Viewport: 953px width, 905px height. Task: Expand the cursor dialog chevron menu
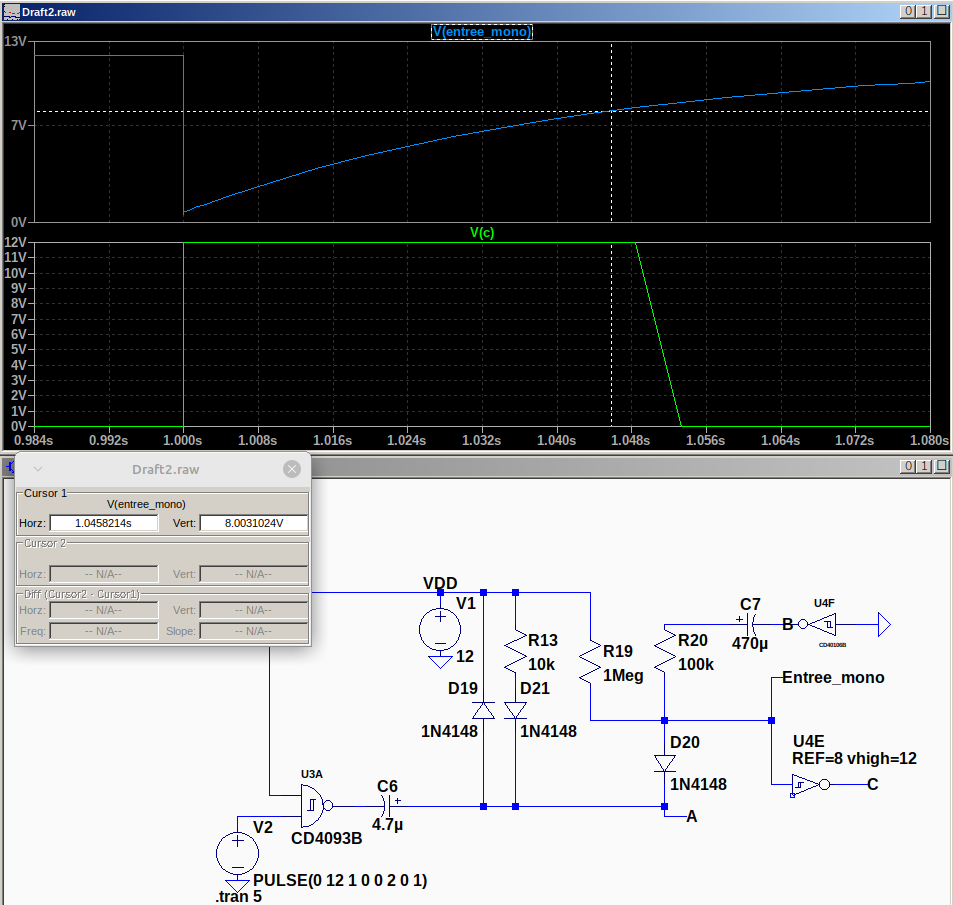pos(38,469)
